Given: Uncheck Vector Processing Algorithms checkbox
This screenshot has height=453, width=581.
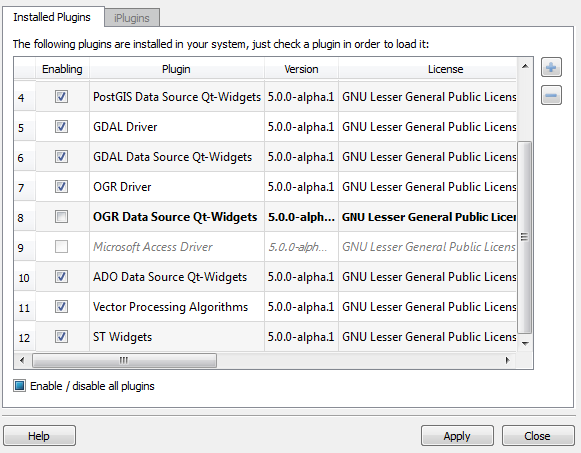Looking at the screenshot, I should click(x=62, y=306).
